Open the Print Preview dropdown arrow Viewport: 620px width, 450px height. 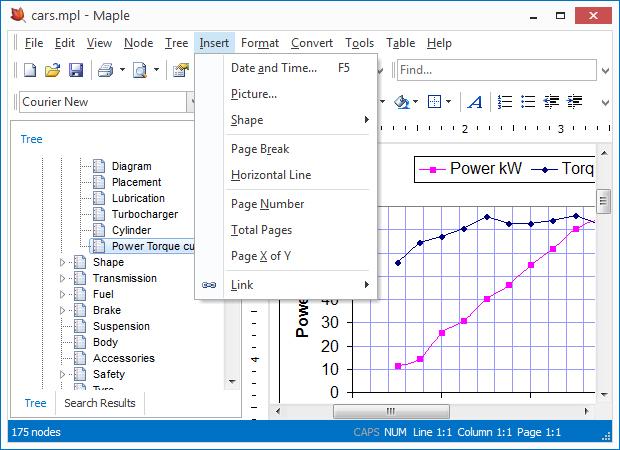[157, 70]
